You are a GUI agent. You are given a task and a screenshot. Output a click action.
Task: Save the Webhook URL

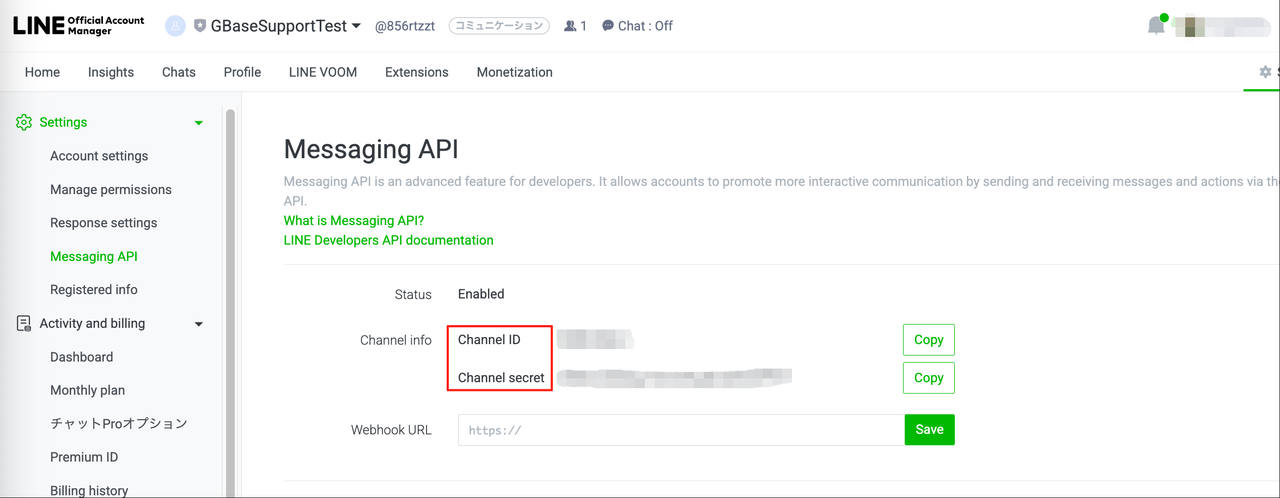(x=930, y=430)
